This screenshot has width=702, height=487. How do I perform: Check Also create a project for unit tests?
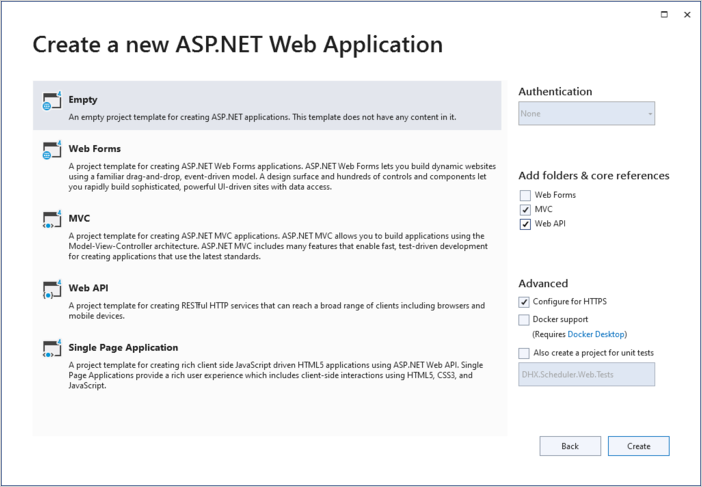pos(525,353)
